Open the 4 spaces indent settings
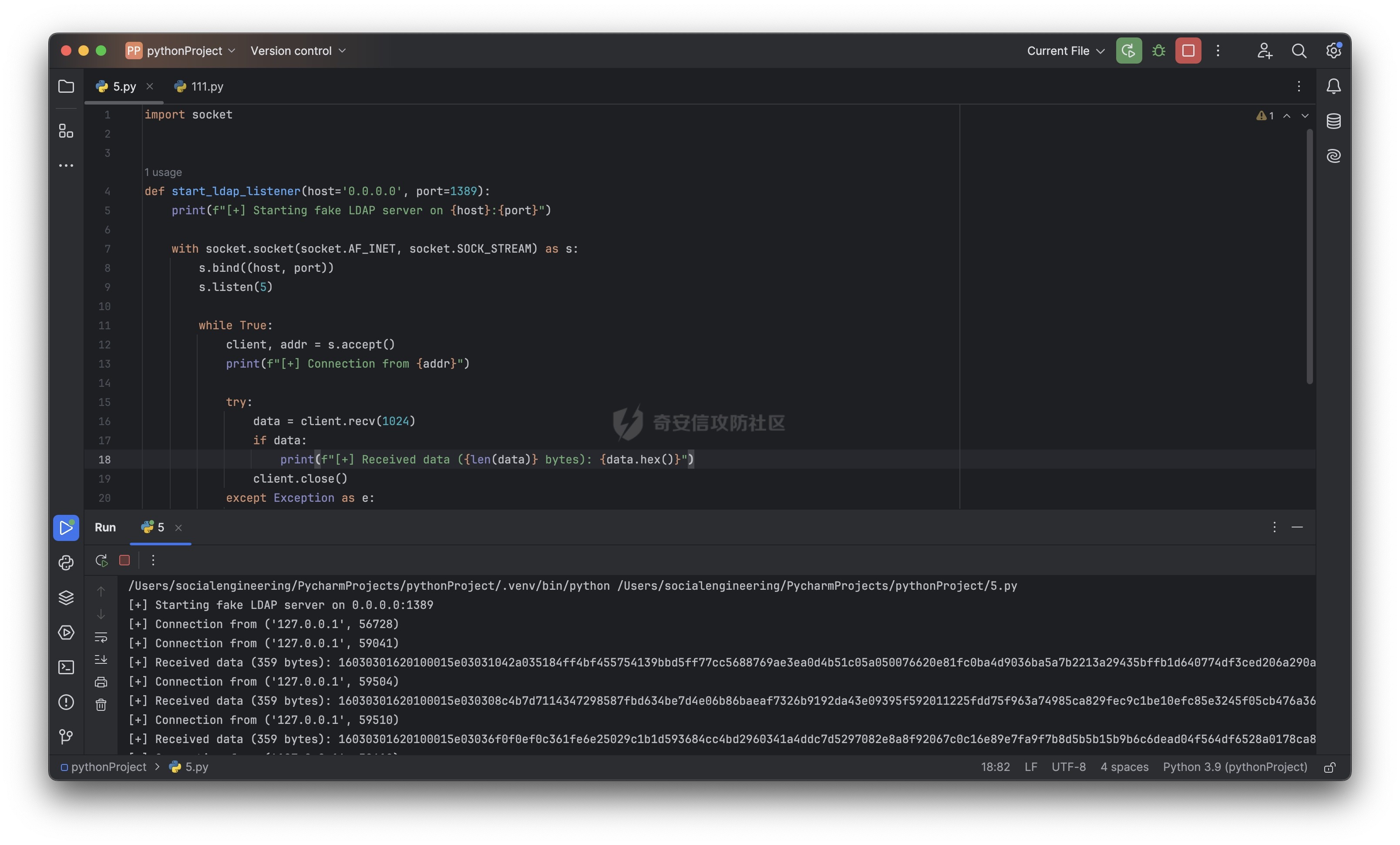The width and height of the screenshot is (1400, 845). [1124, 767]
